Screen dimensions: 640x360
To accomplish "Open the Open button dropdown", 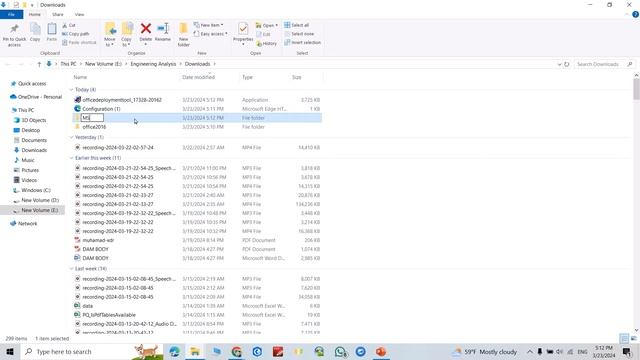I will click(x=267, y=25).
